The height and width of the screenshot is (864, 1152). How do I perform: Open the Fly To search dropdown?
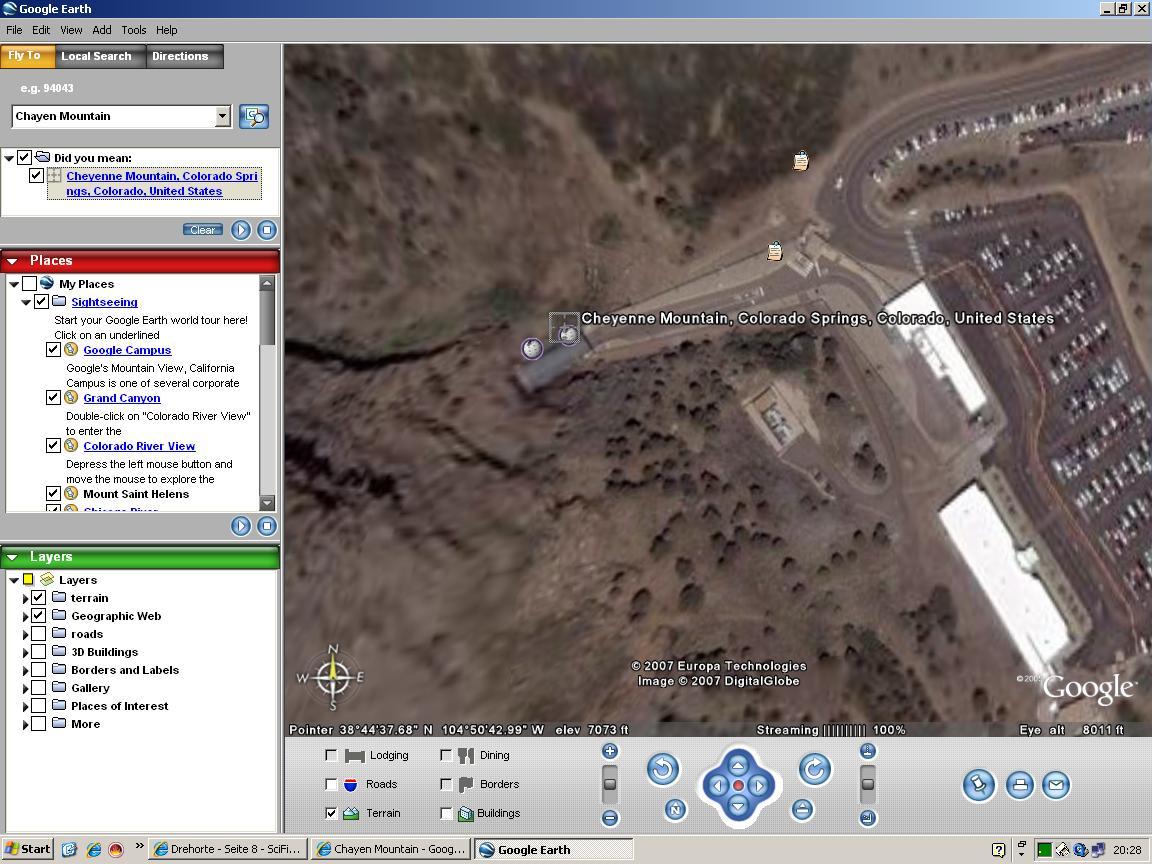pyautogui.click(x=222, y=117)
